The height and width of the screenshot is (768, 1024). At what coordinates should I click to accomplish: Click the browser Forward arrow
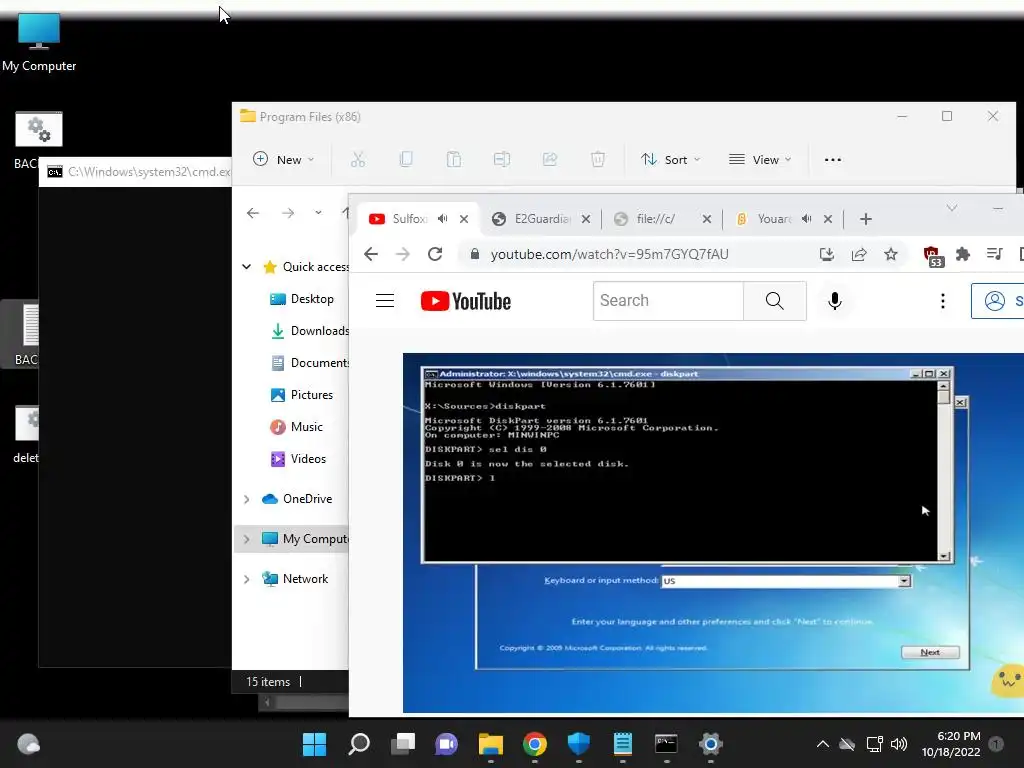pyautogui.click(x=403, y=254)
